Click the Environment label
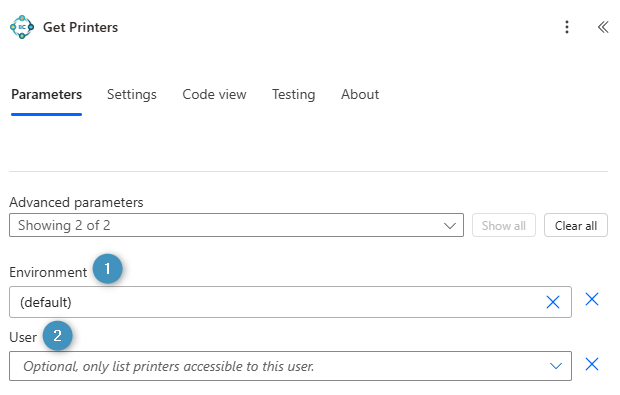Screen dimensions: 620x395 tap(48, 272)
